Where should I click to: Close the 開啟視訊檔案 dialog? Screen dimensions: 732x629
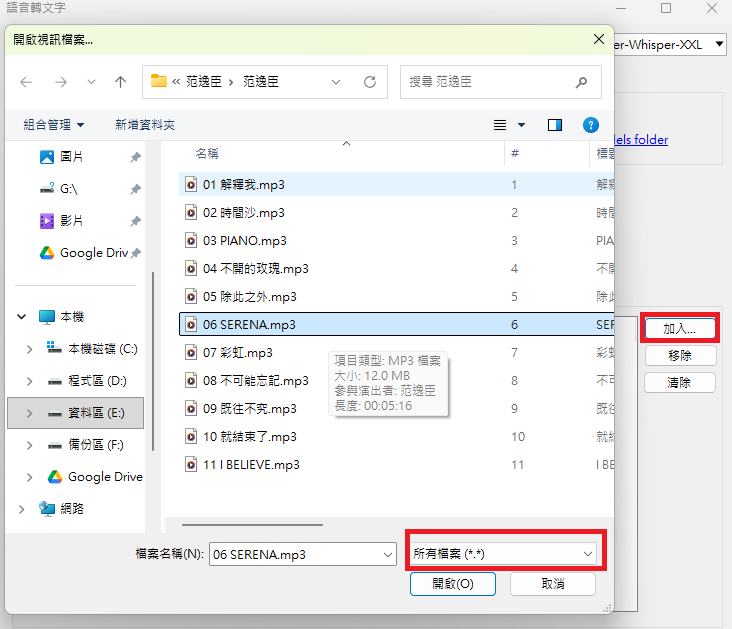(x=599, y=39)
